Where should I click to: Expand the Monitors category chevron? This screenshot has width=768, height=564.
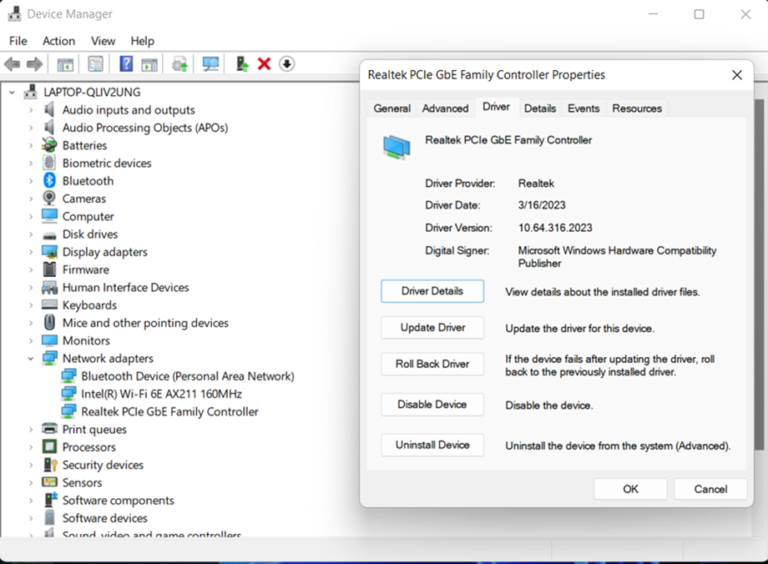[x=31, y=340]
